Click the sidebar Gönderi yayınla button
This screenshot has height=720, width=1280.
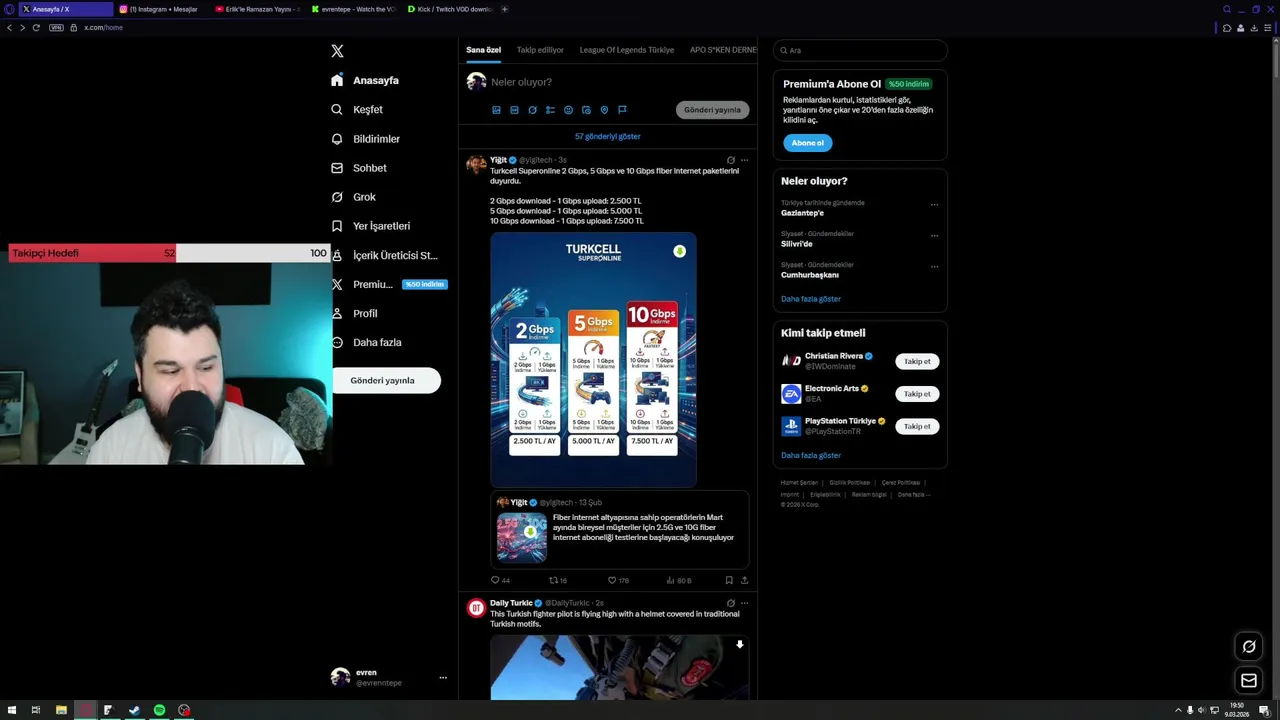pyautogui.click(x=382, y=380)
